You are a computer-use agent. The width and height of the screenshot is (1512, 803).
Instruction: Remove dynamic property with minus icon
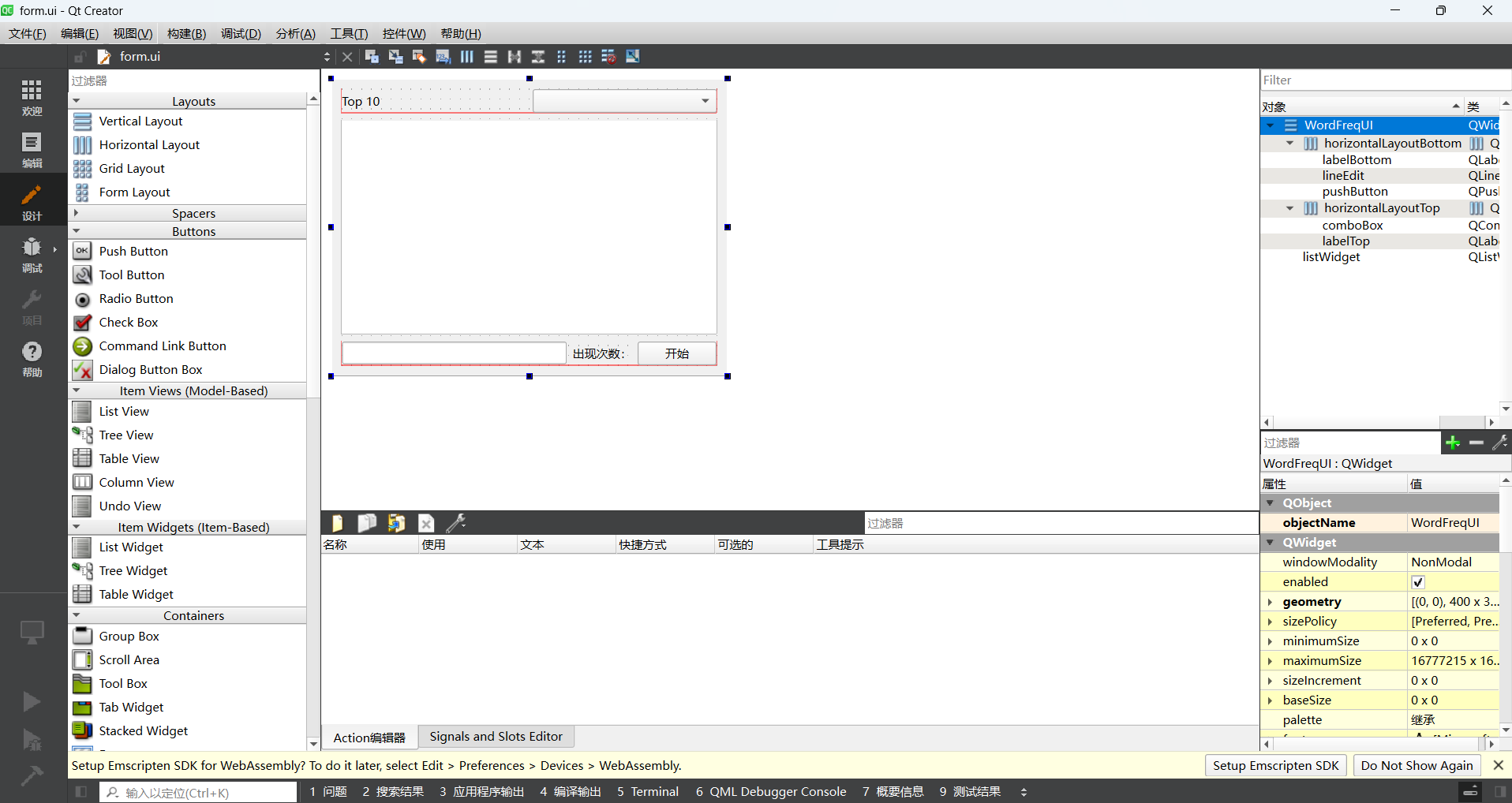coord(1476,443)
